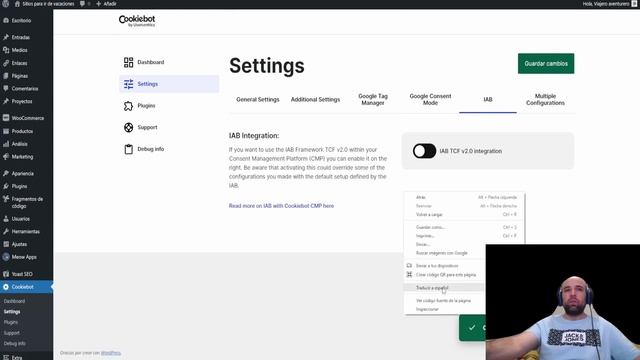The image size is (640, 360).
Task: Open Settings submenu under Cookiebot sidebar
Action: click(x=12, y=311)
